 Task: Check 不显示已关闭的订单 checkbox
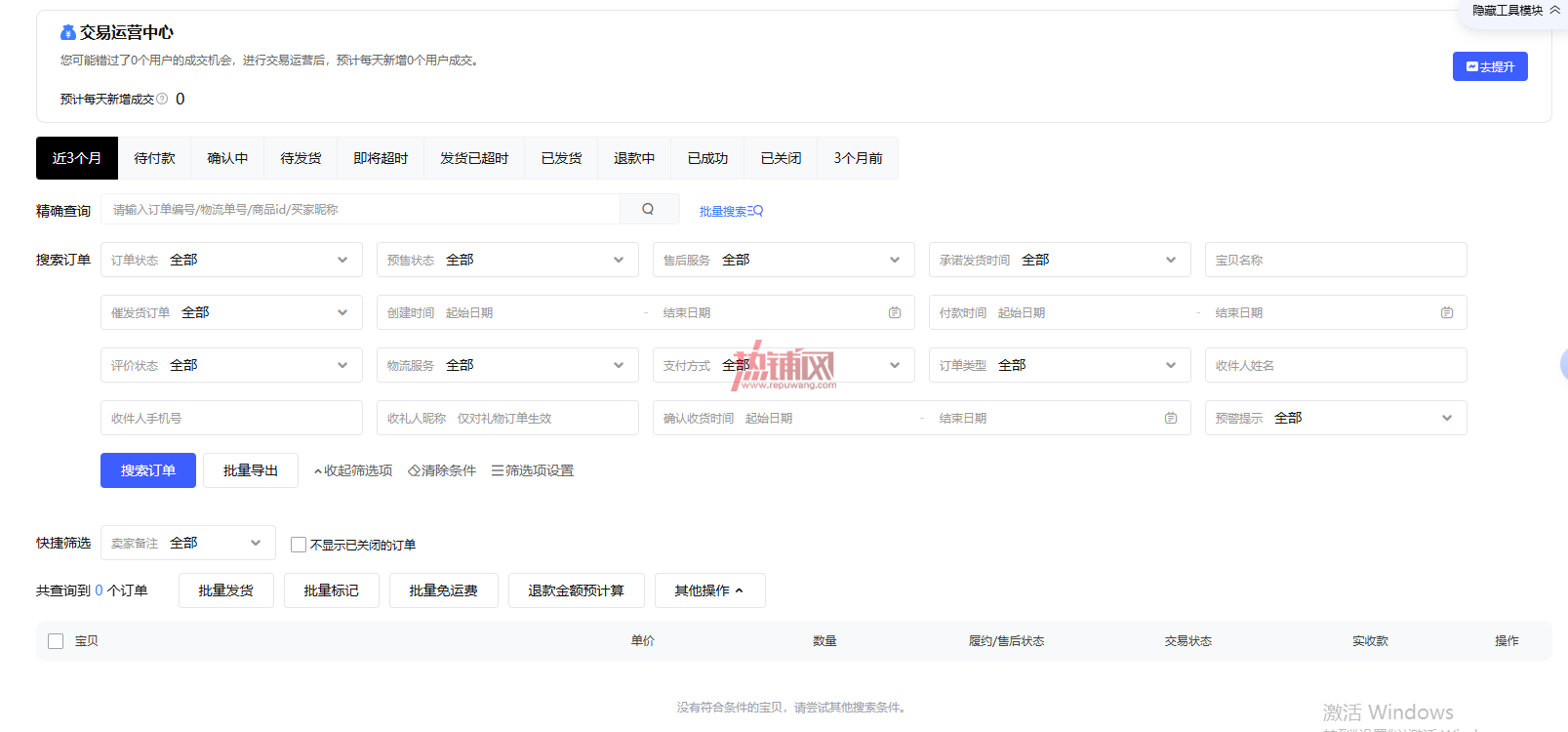click(299, 545)
